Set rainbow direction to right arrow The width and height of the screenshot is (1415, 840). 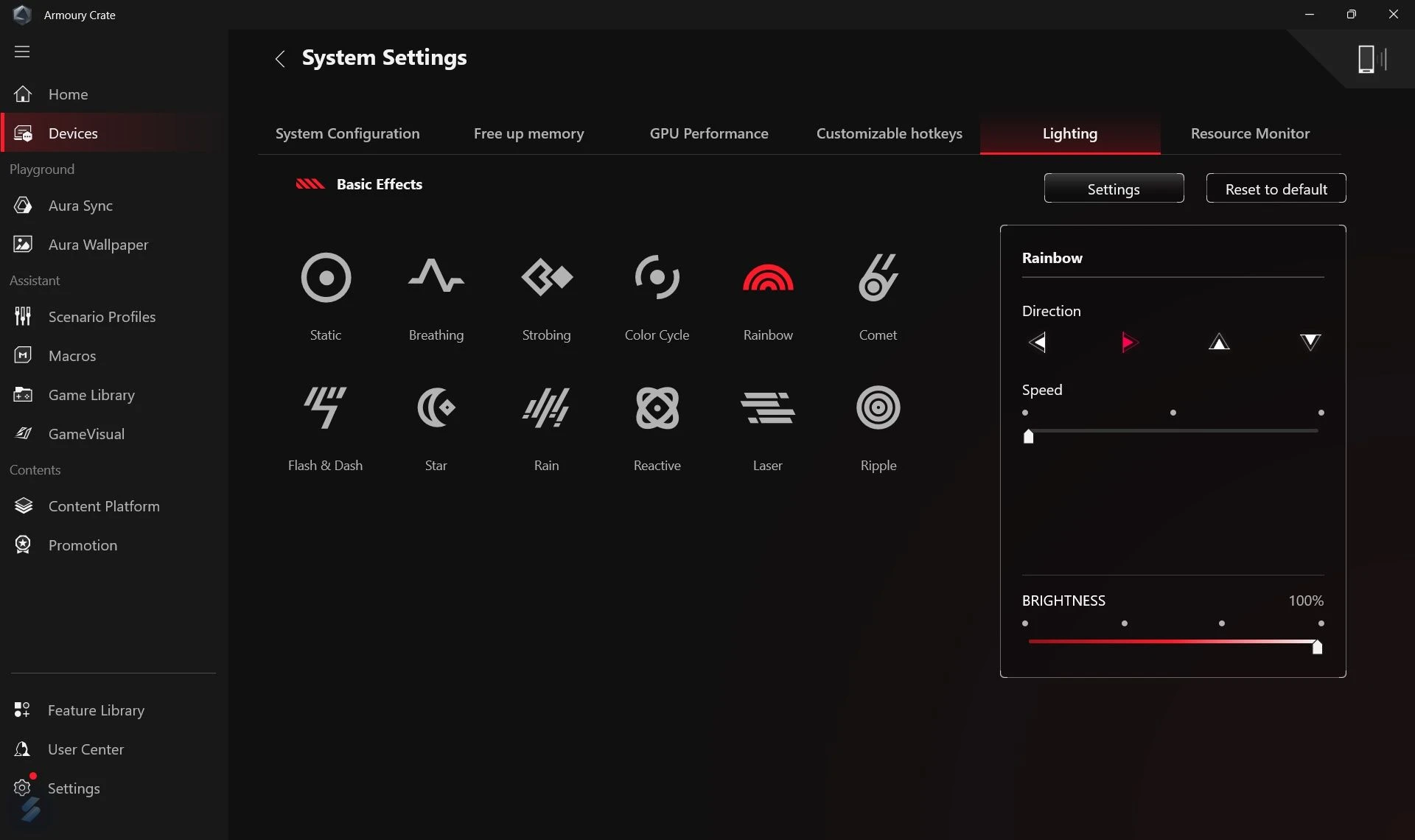(1129, 343)
